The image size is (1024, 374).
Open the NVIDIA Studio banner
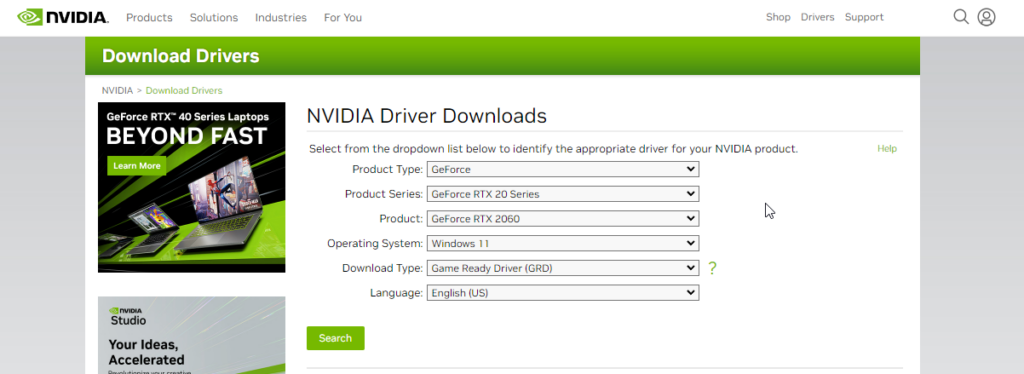pyautogui.click(x=191, y=335)
